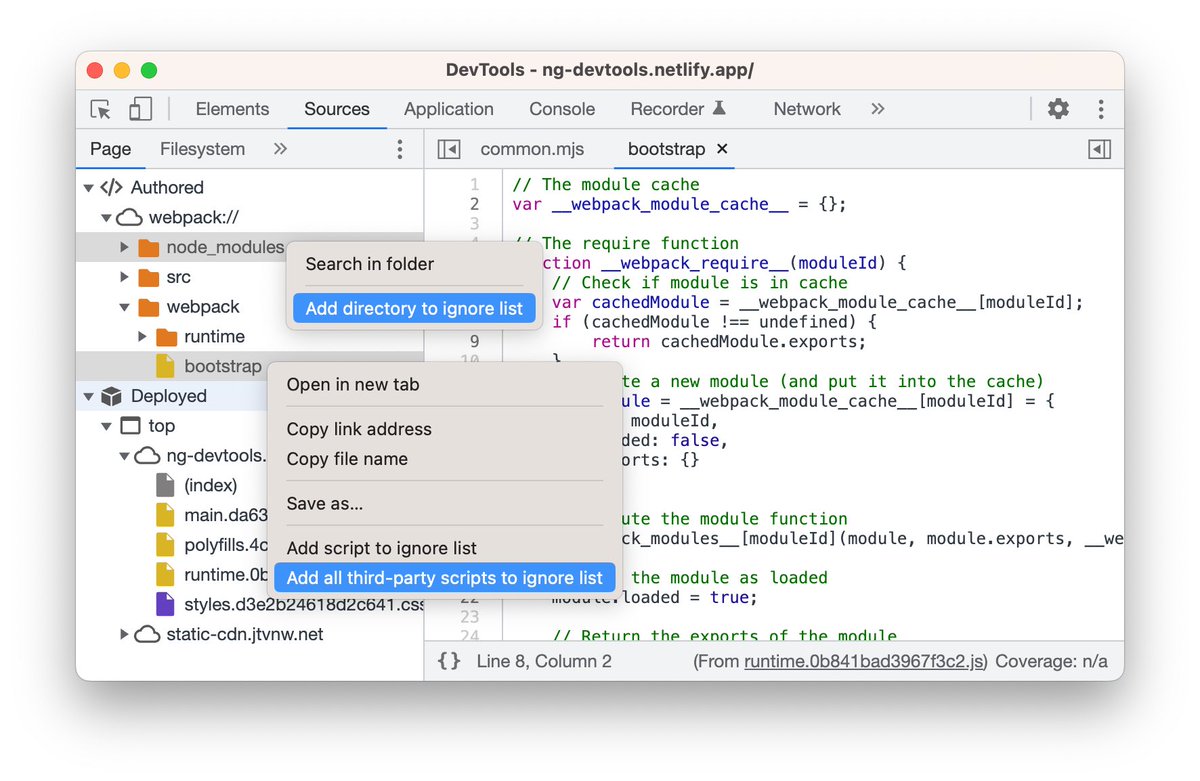
Task: Click the main.da63 script file icon
Action: click(165, 515)
